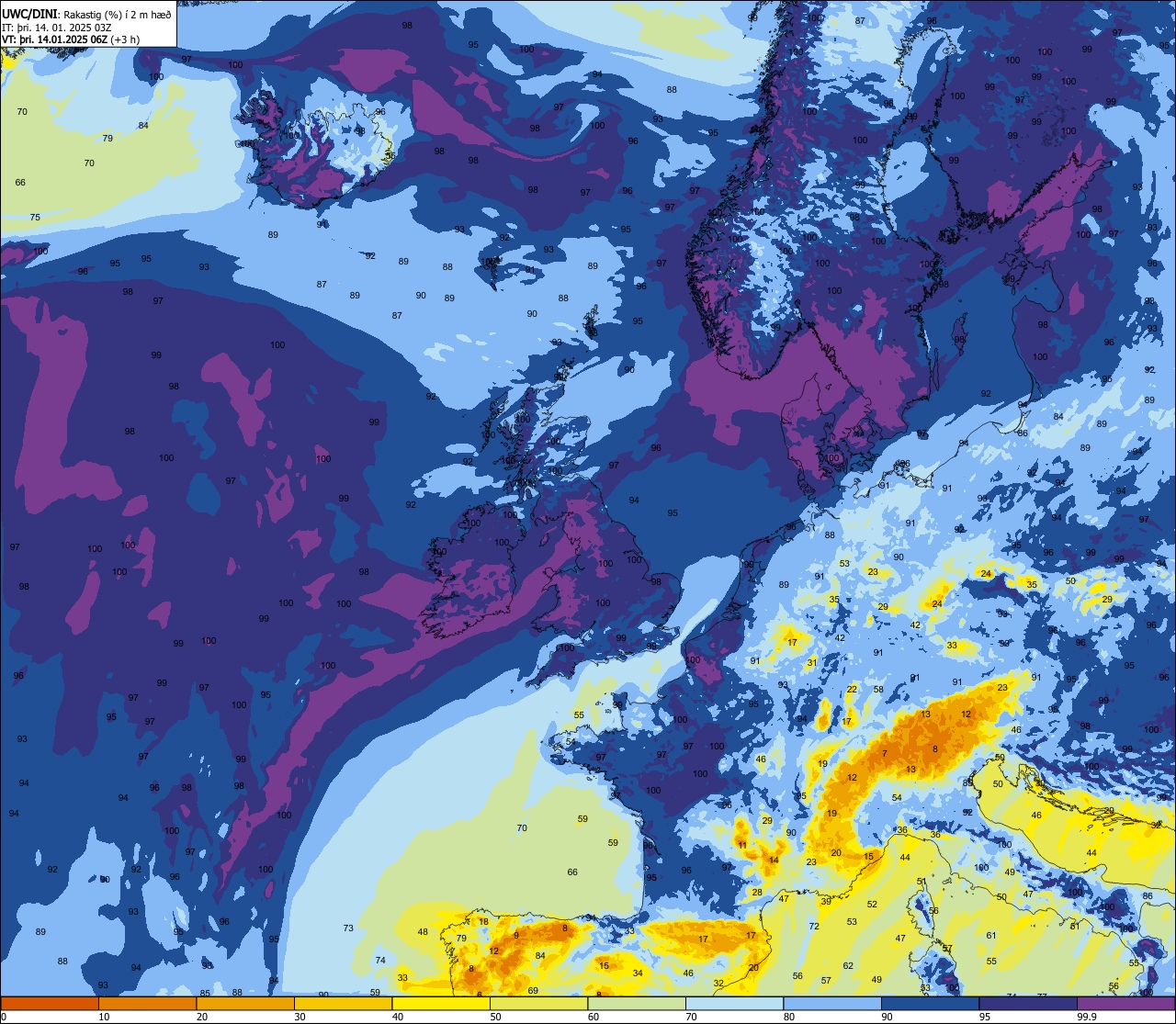Click the '14' humidity value on the map

tap(774, 861)
